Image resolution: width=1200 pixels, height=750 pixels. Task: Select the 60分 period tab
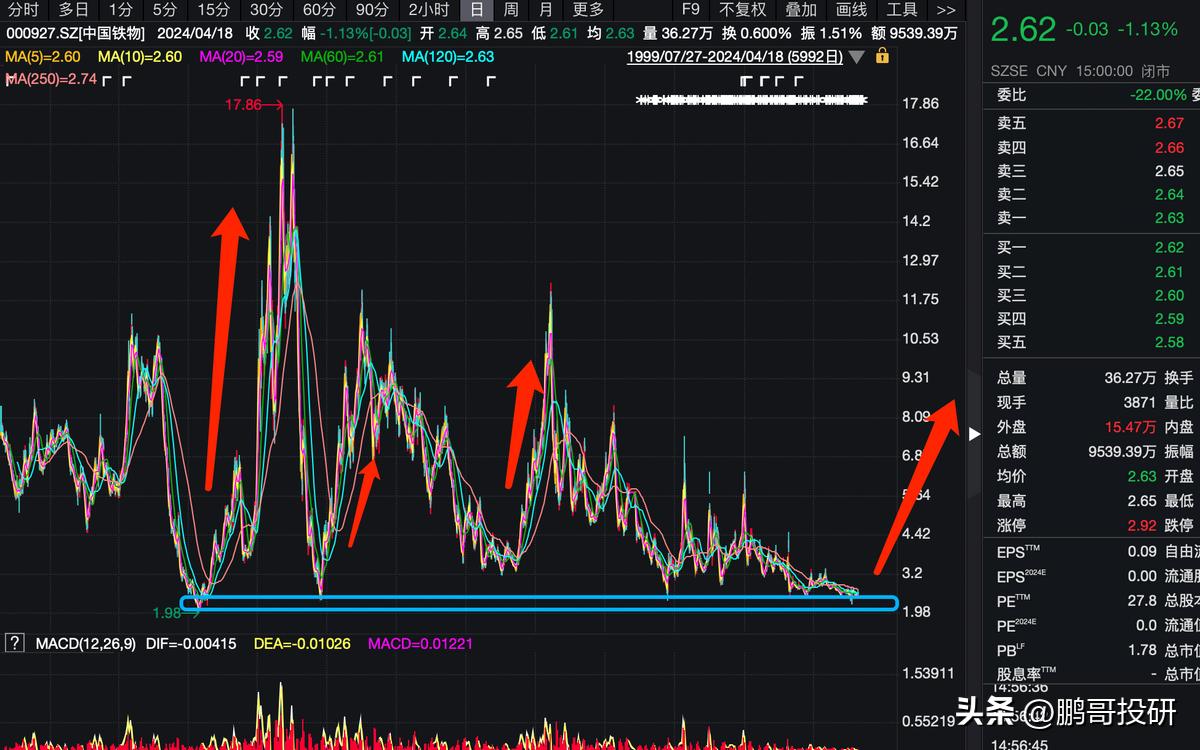coord(319,10)
